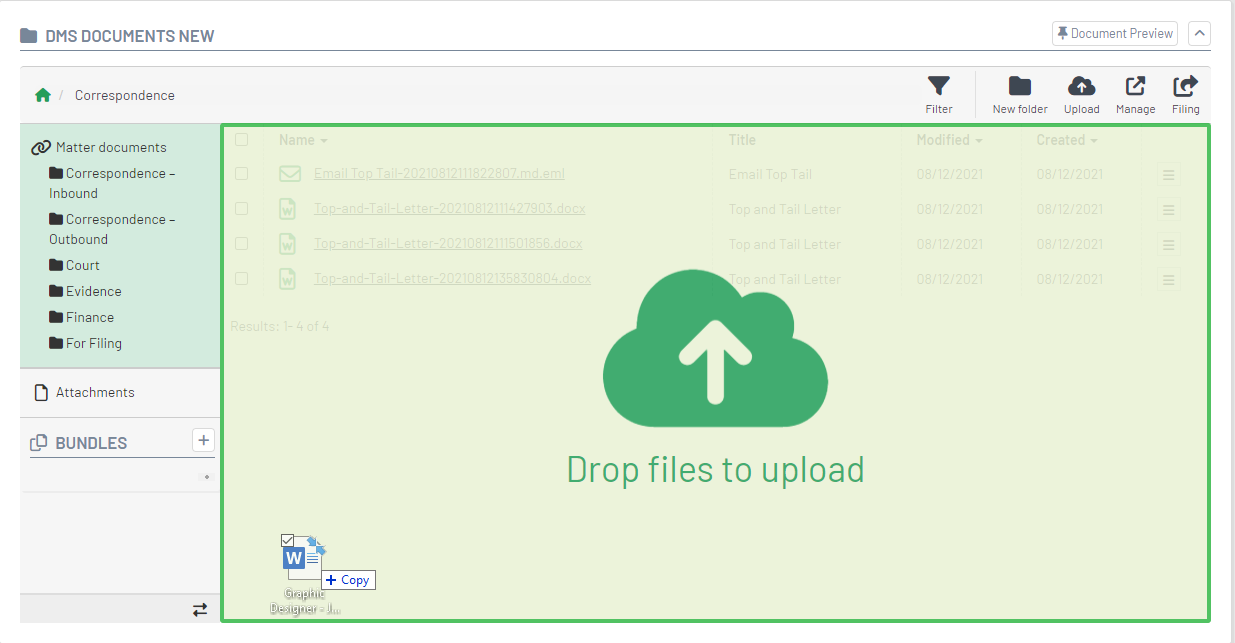Image resolution: width=1235 pixels, height=643 pixels.
Task: Open Email Top Tail-20210812111822807.md.eml
Action: click(x=438, y=173)
